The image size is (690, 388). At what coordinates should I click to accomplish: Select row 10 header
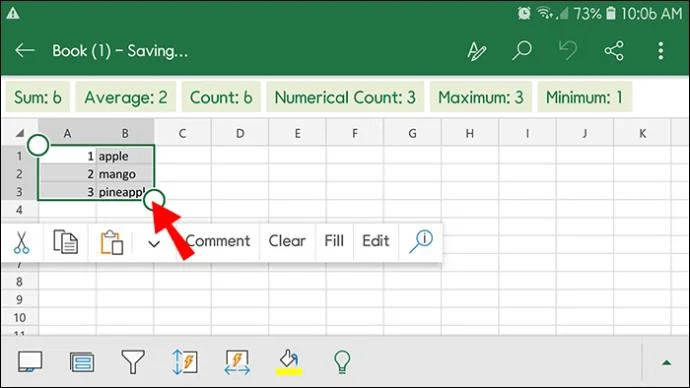tap(19, 318)
